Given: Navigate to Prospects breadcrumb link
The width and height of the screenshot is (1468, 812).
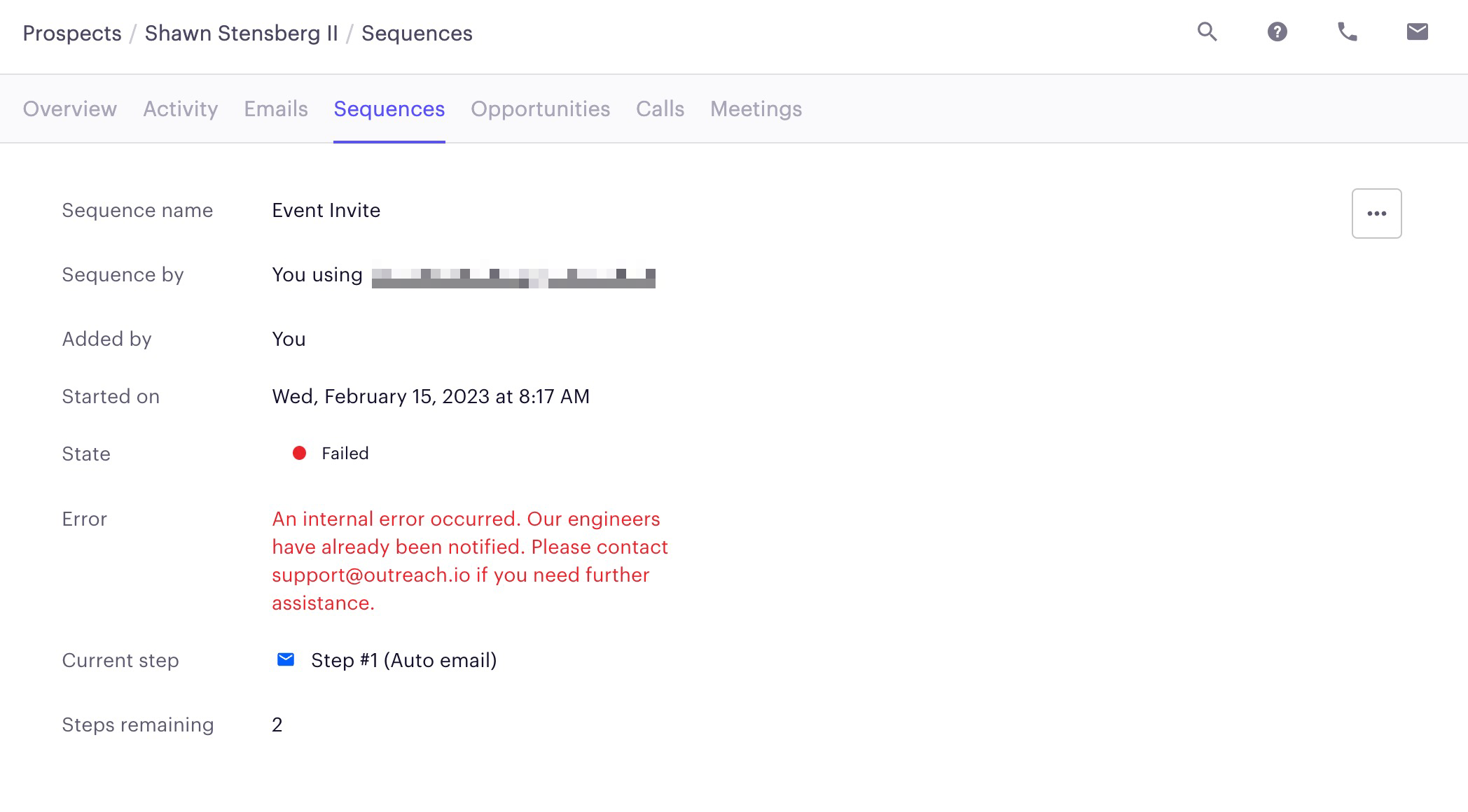Looking at the screenshot, I should (x=72, y=34).
